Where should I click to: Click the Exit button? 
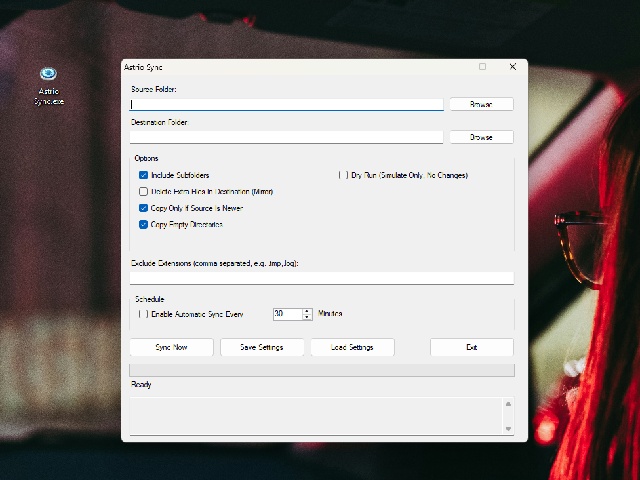coord(472,347)
